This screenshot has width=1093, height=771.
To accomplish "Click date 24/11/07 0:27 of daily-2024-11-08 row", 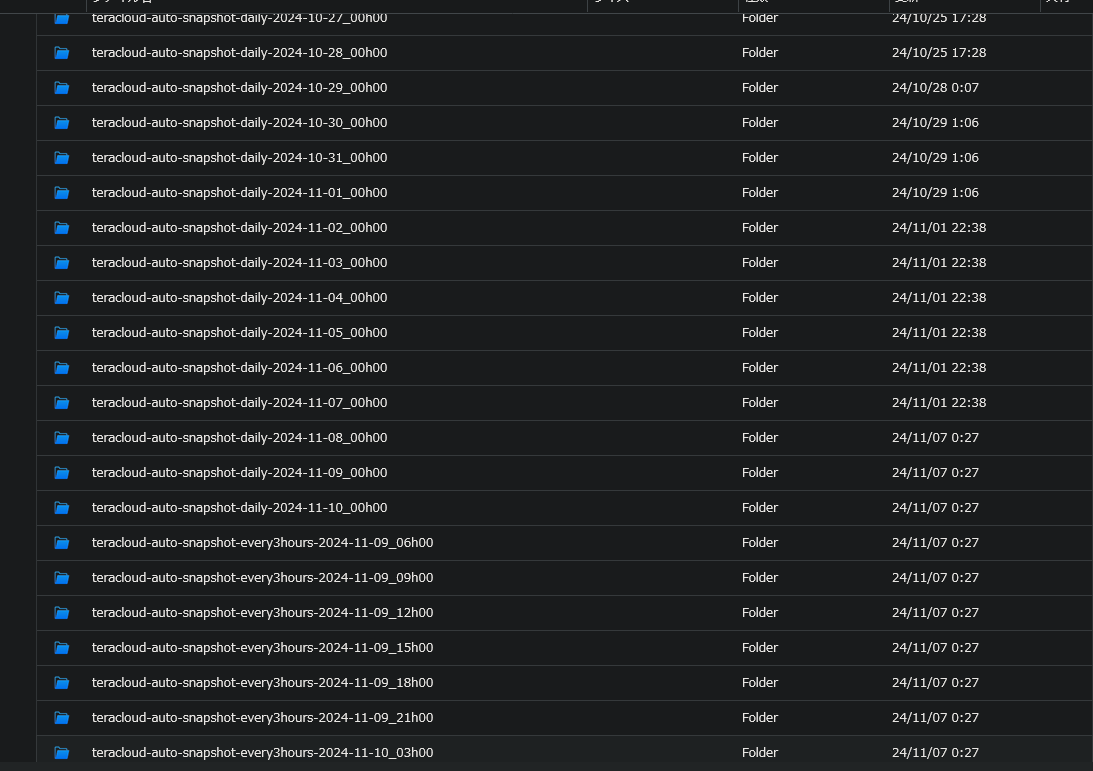I will (x=935, y=438).
